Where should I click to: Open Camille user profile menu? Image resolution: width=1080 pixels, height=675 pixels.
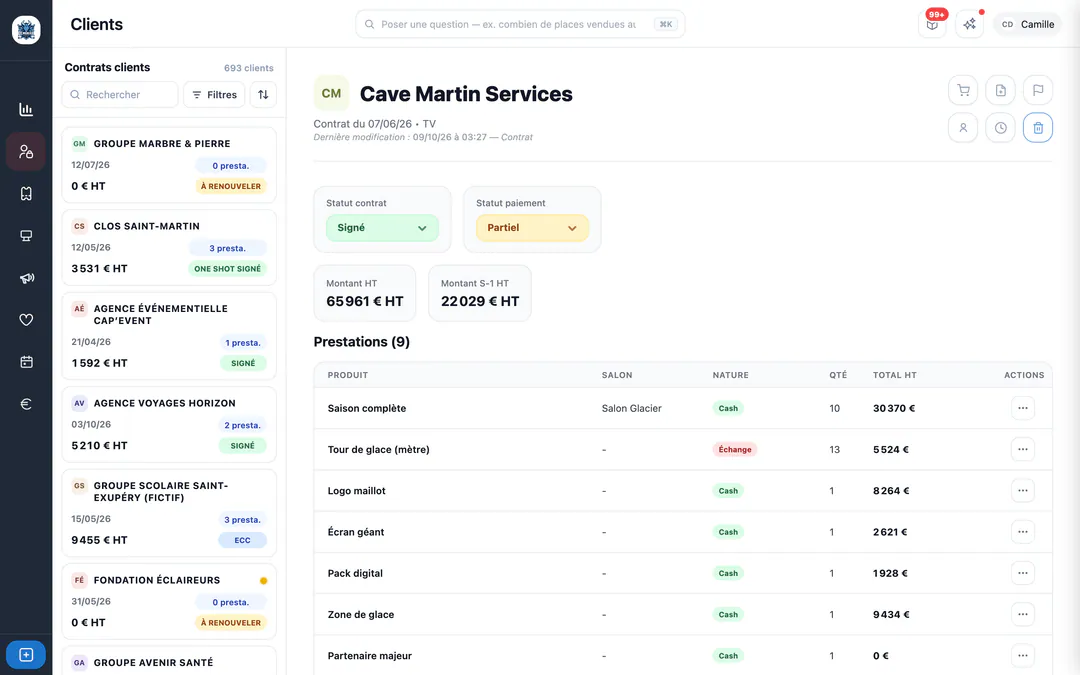coord(1027,24)
